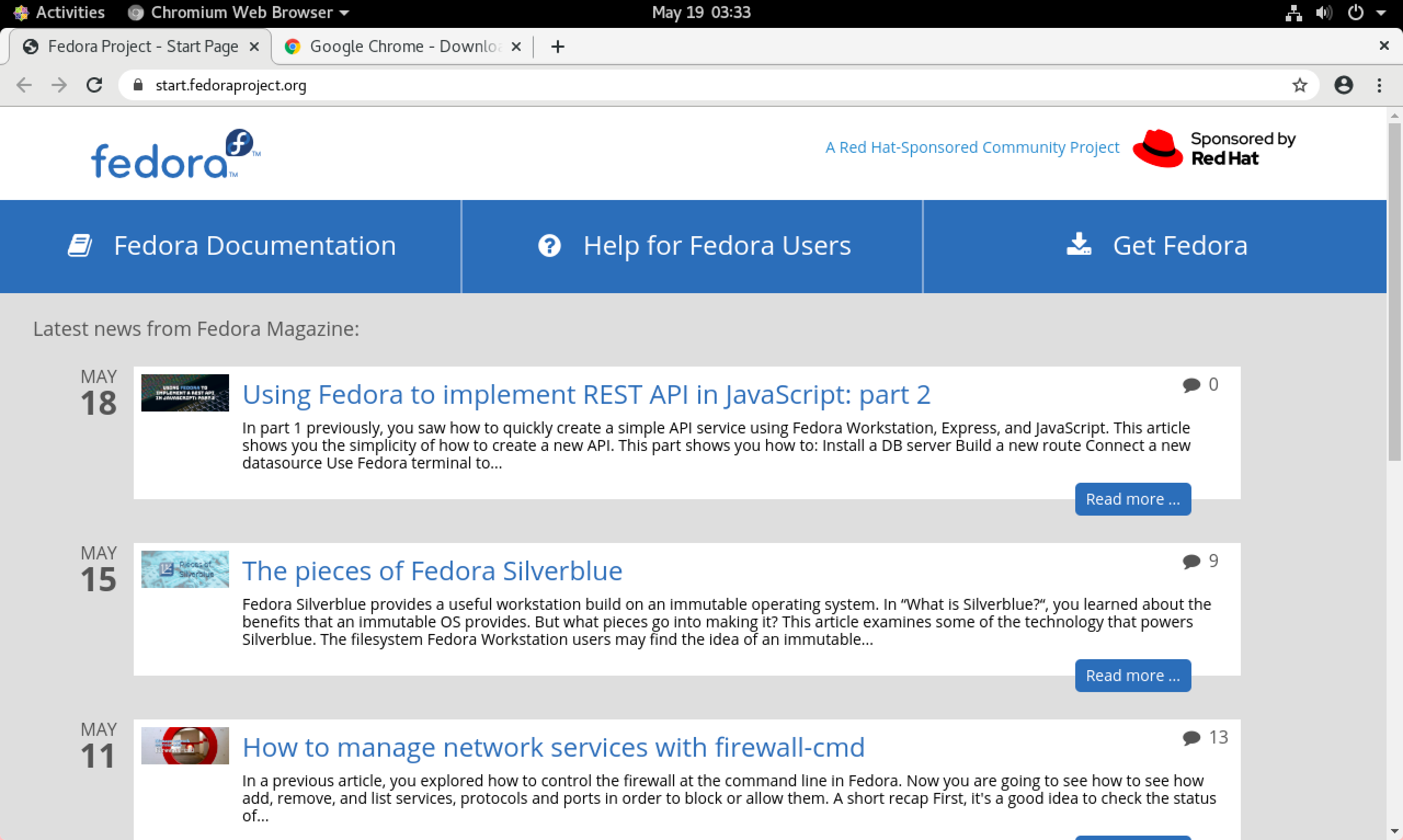Select the Fedora Project Start Page tab
Screen dimensions: 1403x840
140,47
